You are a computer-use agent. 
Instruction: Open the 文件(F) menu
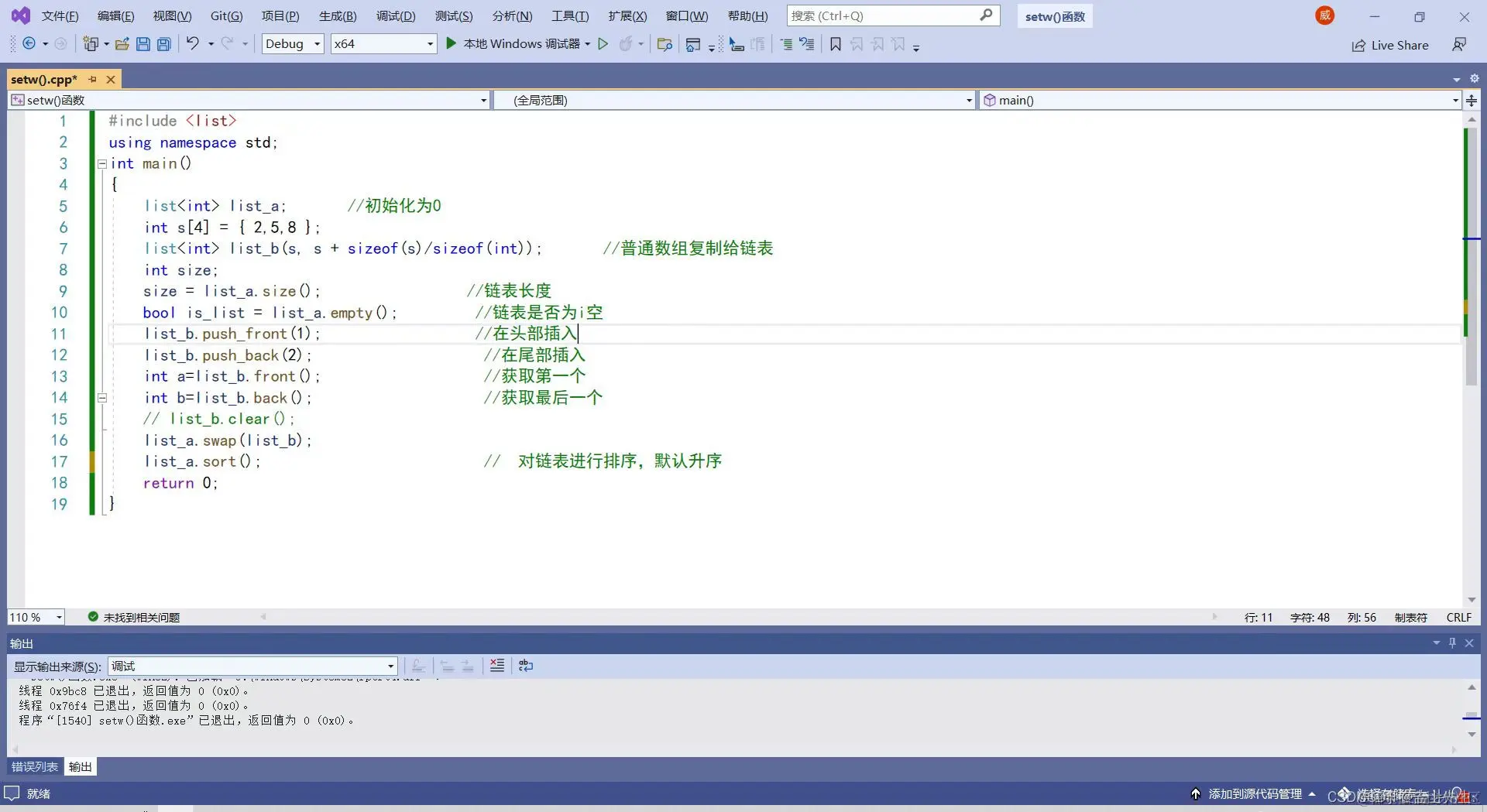click(x=60, y=15)
